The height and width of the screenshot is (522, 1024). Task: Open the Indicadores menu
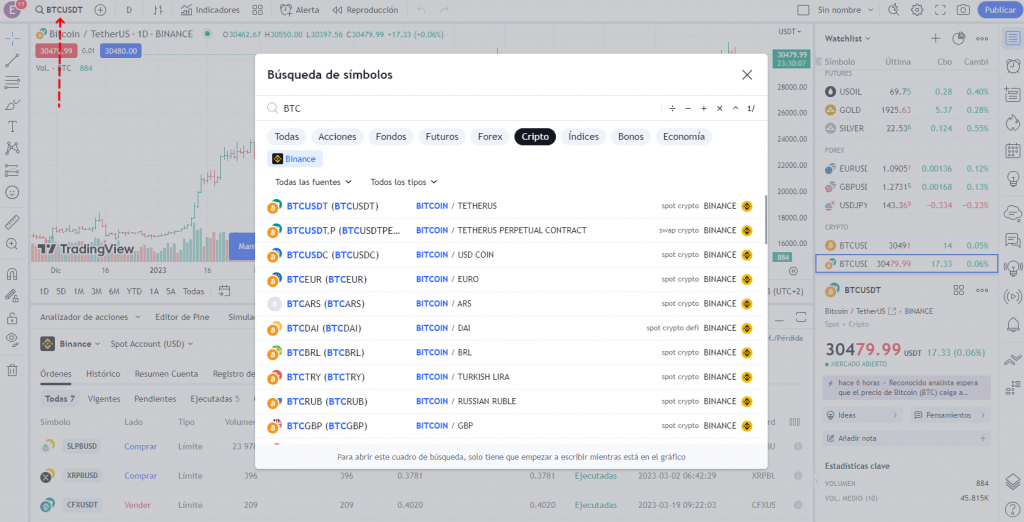tap(210, 10)
